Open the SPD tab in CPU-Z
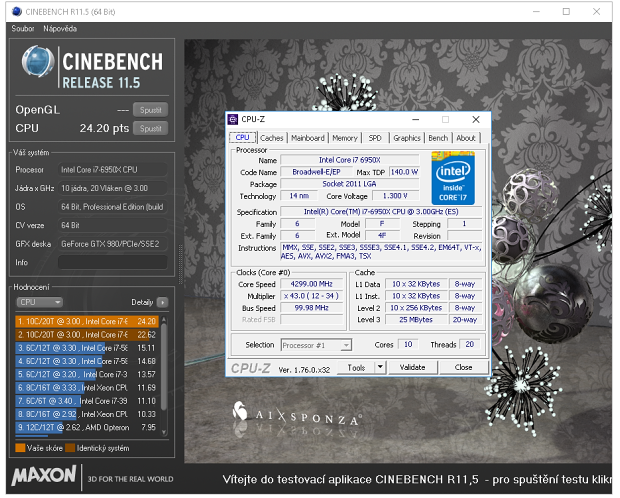Image resolution: width=620 pixels, height=498 pixels. [375, 138]
